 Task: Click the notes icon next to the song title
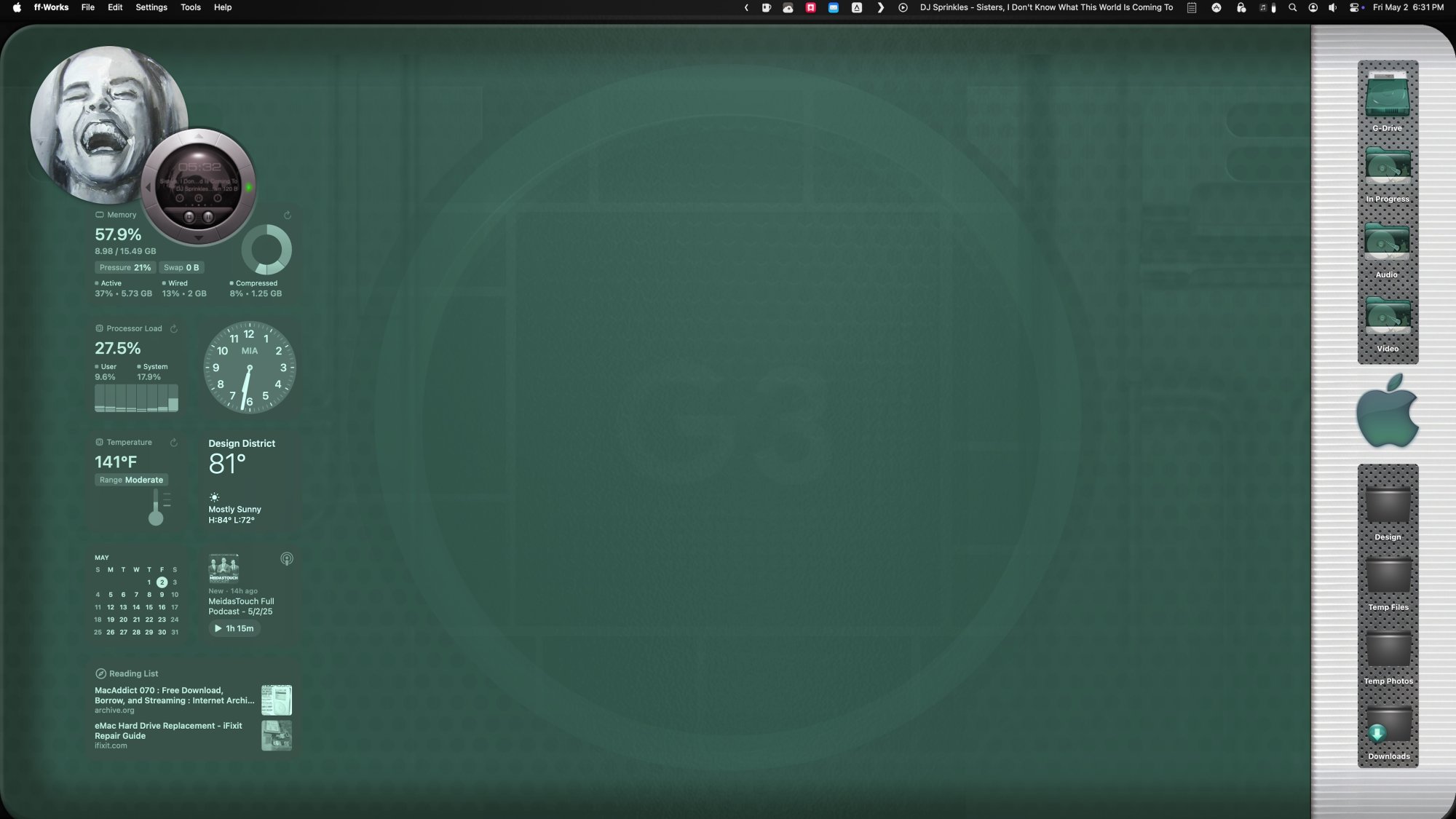[1192, 7]
